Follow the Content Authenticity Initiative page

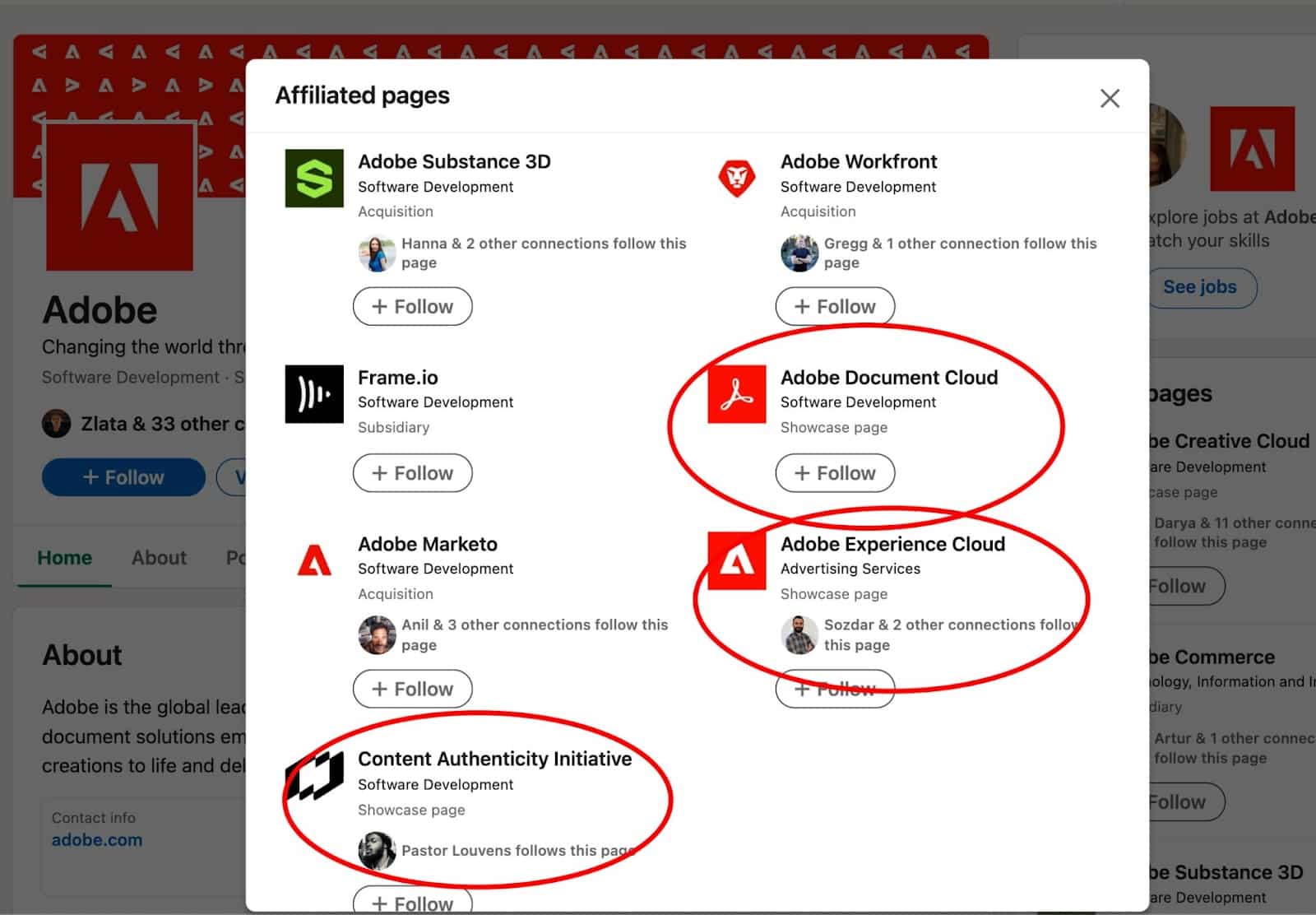click(x=412, y=903)
